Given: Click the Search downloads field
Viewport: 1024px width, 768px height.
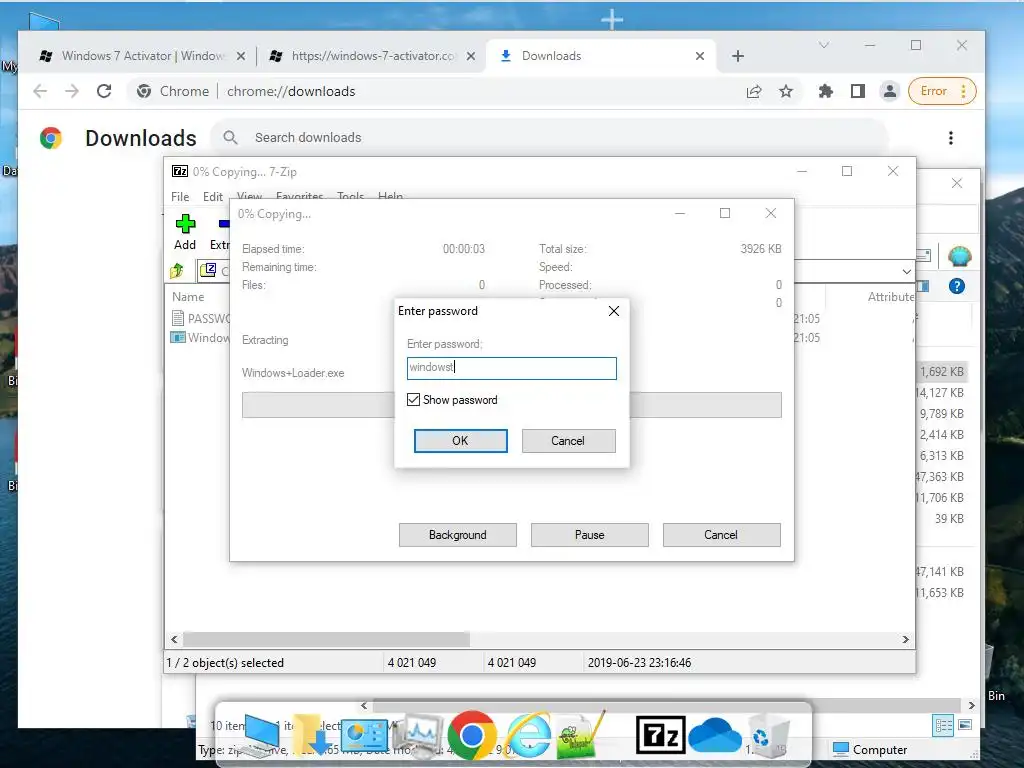Looking at the screenshot, I should 549,138.
